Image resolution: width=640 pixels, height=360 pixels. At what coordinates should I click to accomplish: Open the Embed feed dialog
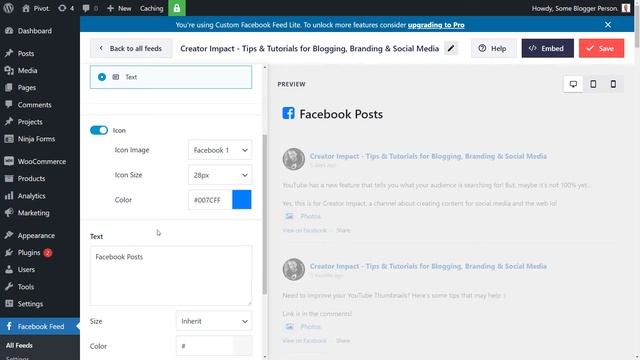point(547,48)
